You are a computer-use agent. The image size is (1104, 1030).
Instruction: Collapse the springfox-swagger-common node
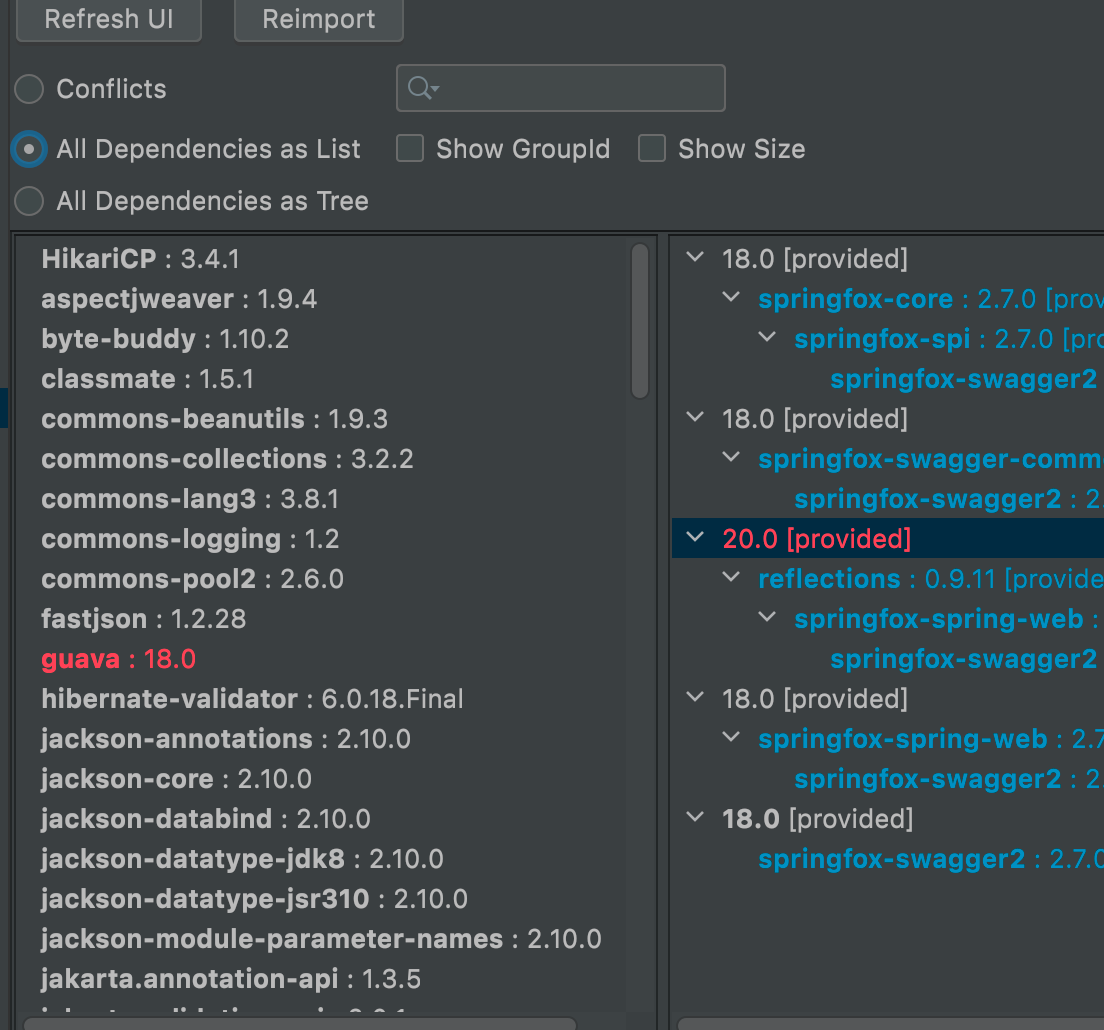(x=732, y=458)
